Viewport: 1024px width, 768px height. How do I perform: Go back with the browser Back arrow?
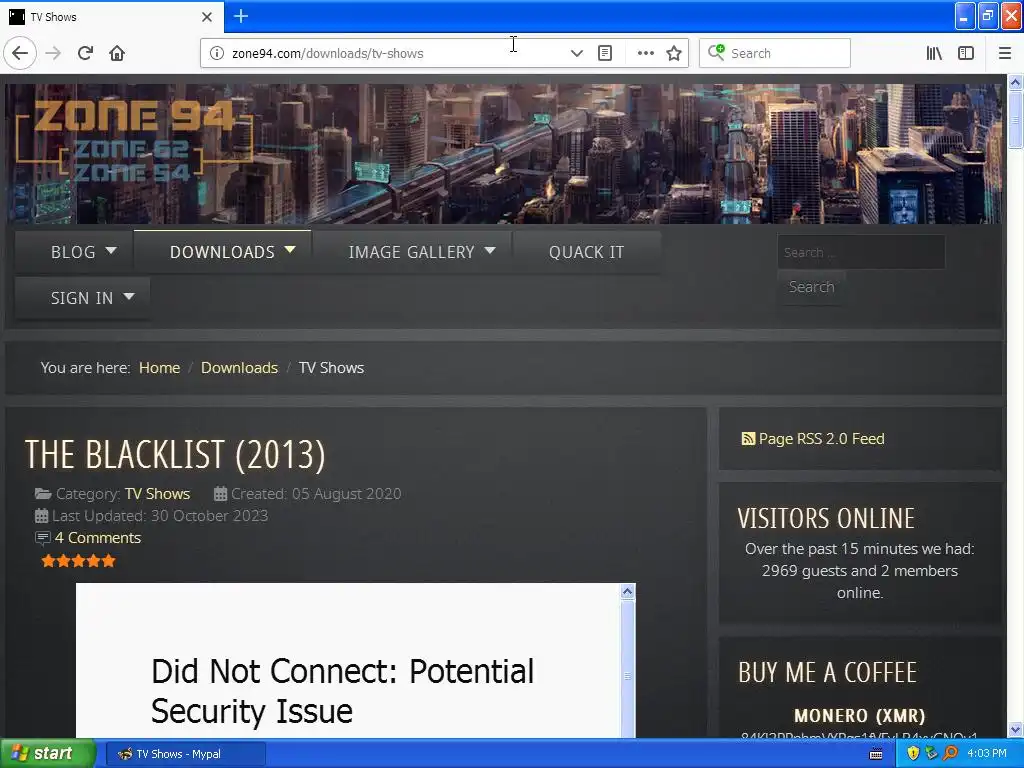(20, 53)
